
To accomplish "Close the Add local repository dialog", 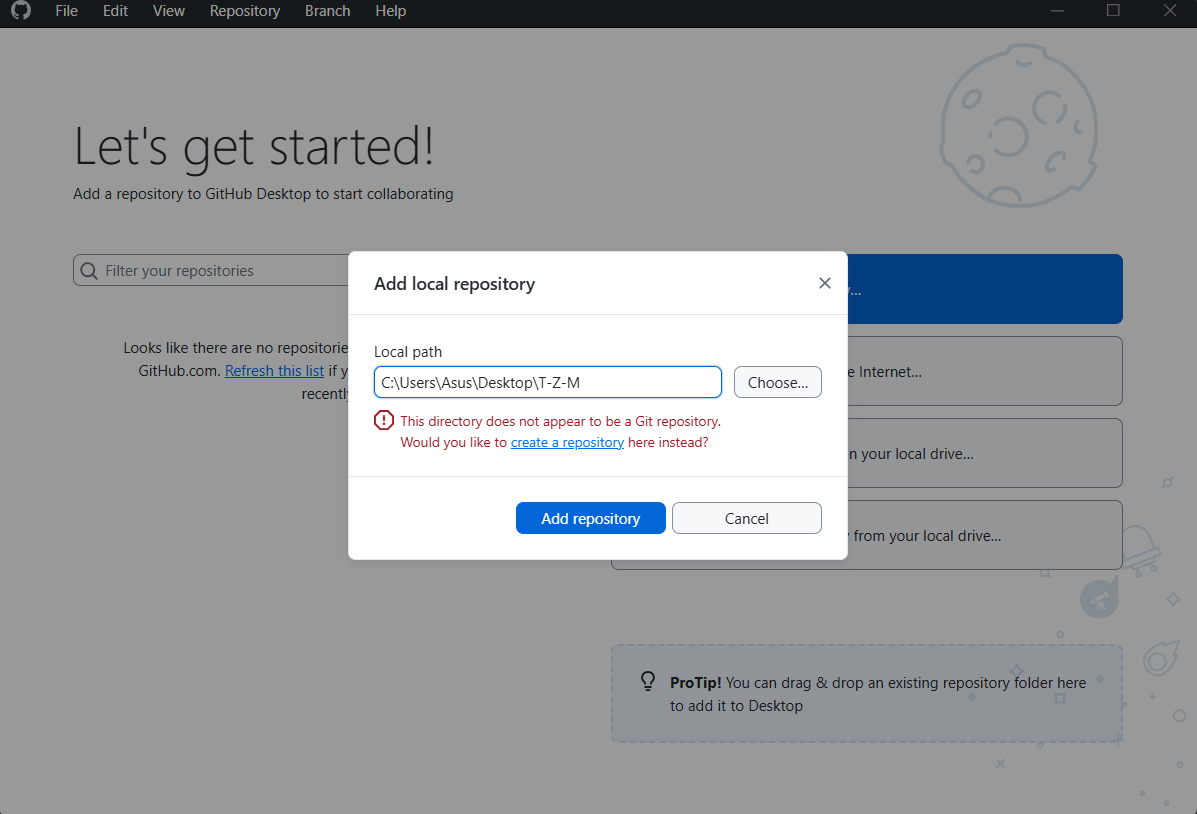I will pyautogui.click(x=824, y=283).
